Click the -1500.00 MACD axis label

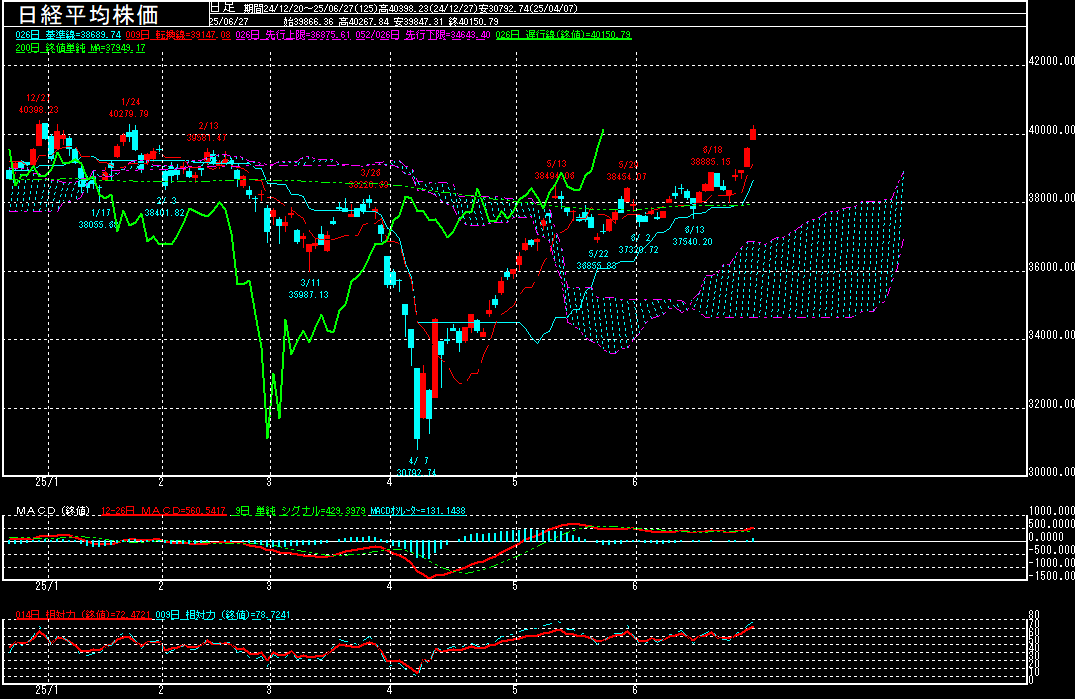[x=1051, y=576]
